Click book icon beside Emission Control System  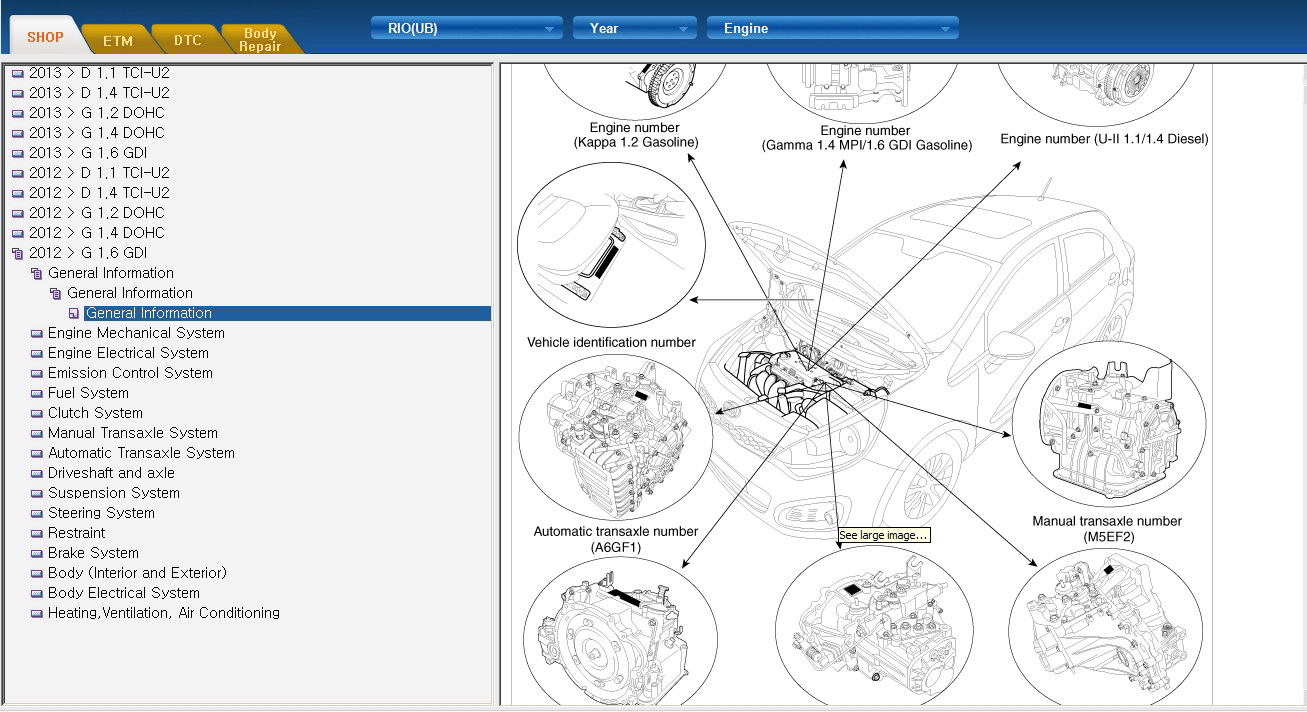tap(37, 373)
